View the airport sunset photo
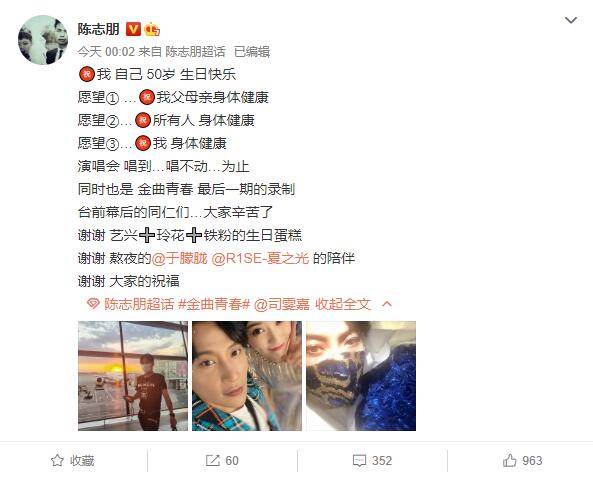 133,376
